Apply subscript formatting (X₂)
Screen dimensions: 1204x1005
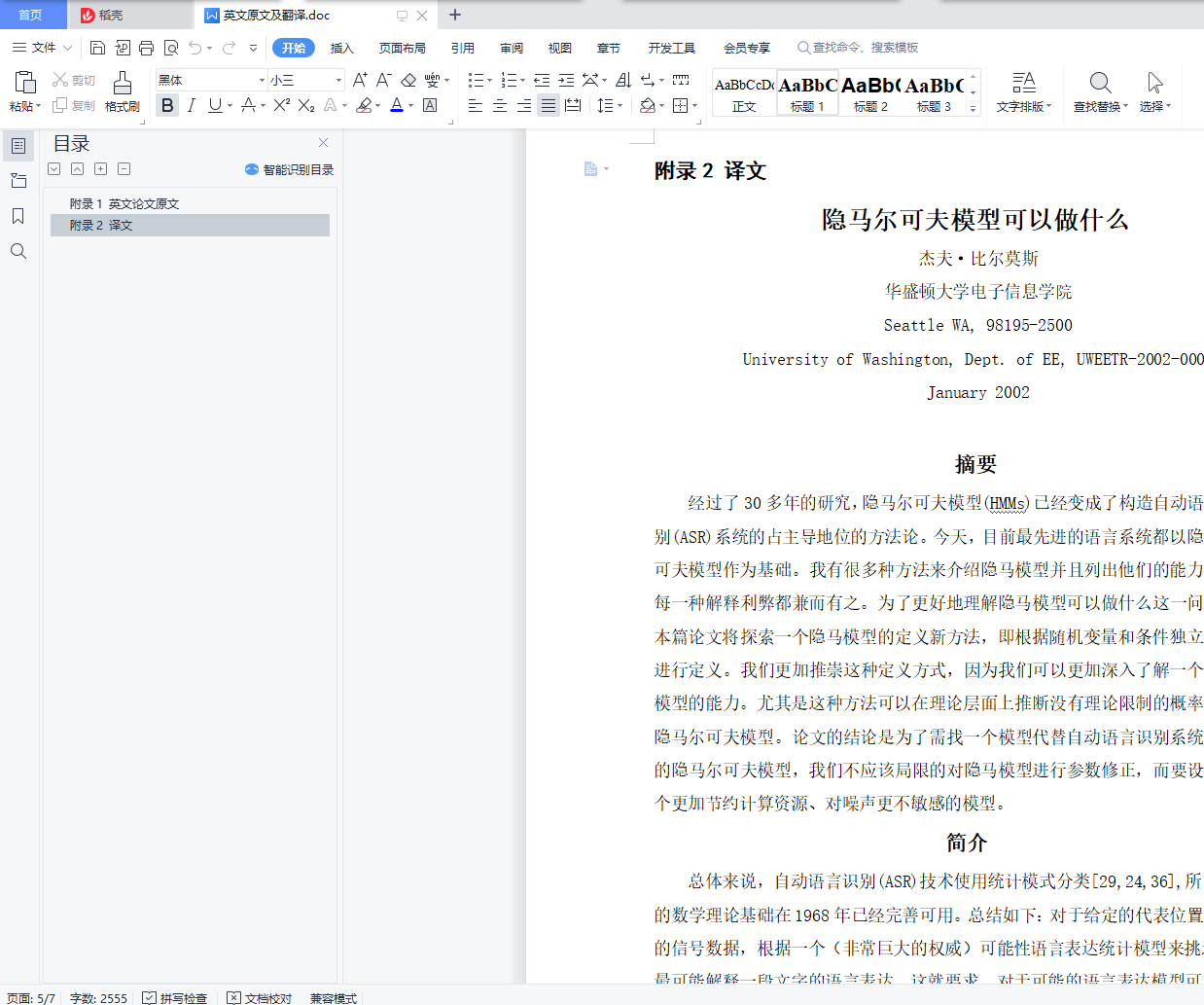[305, 105]
